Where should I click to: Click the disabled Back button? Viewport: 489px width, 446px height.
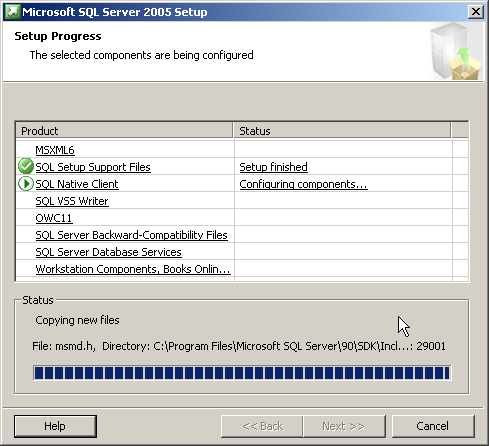(x=262, y=426)
